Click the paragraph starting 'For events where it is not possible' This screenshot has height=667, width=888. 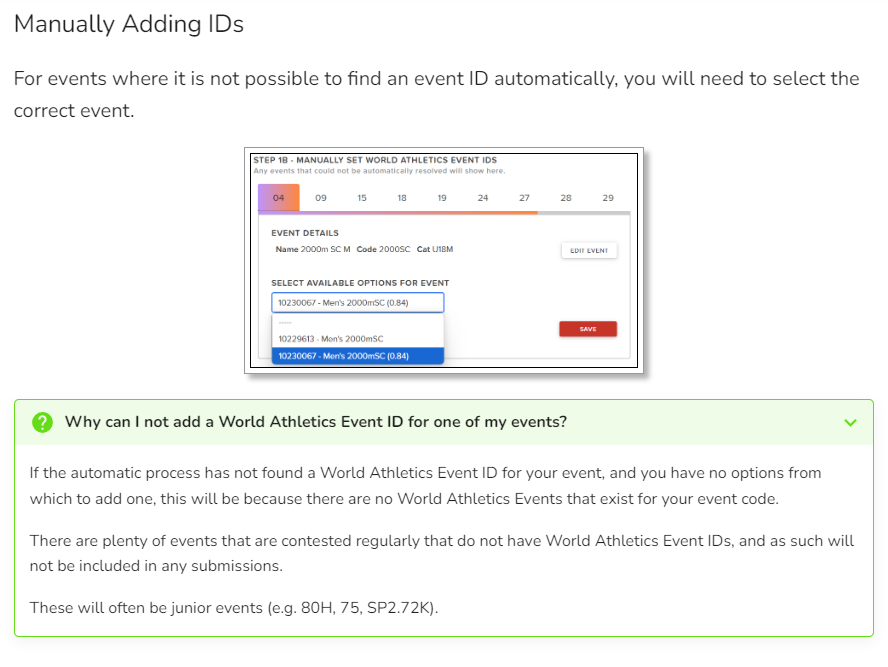437,94
